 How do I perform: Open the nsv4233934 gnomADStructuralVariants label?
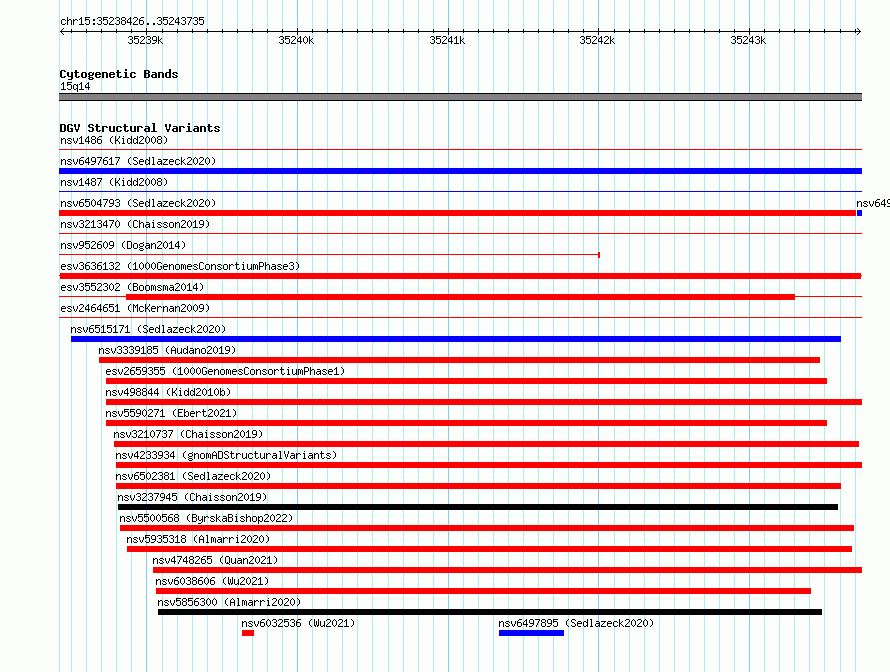[226, 455]
